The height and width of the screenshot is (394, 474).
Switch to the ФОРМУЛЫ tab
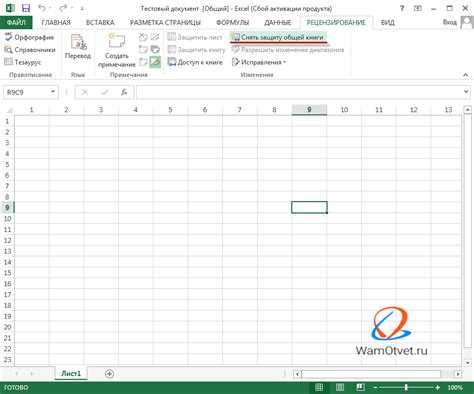(x=232, y=22)
